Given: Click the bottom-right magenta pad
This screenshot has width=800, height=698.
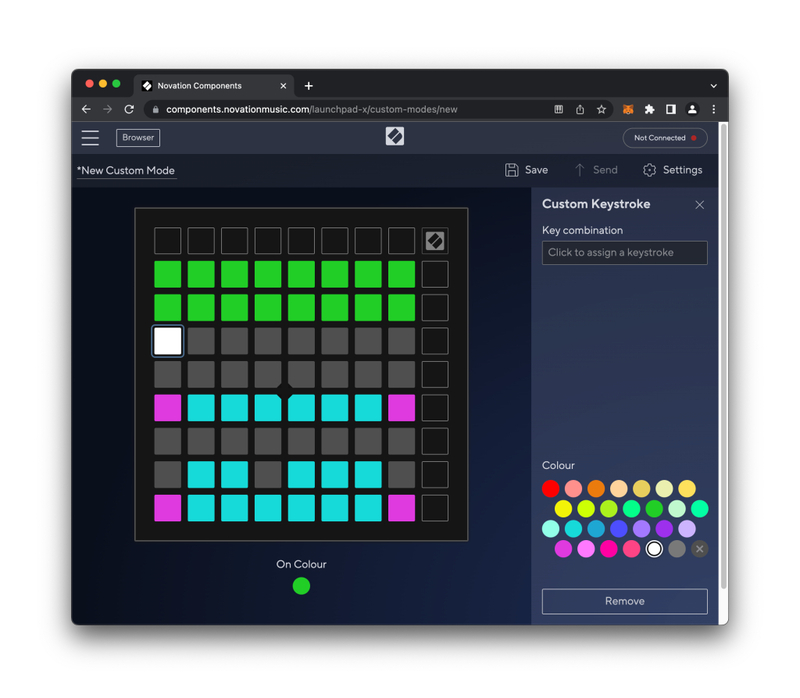Looking at the screenshot, I should [x=402, y=508].
